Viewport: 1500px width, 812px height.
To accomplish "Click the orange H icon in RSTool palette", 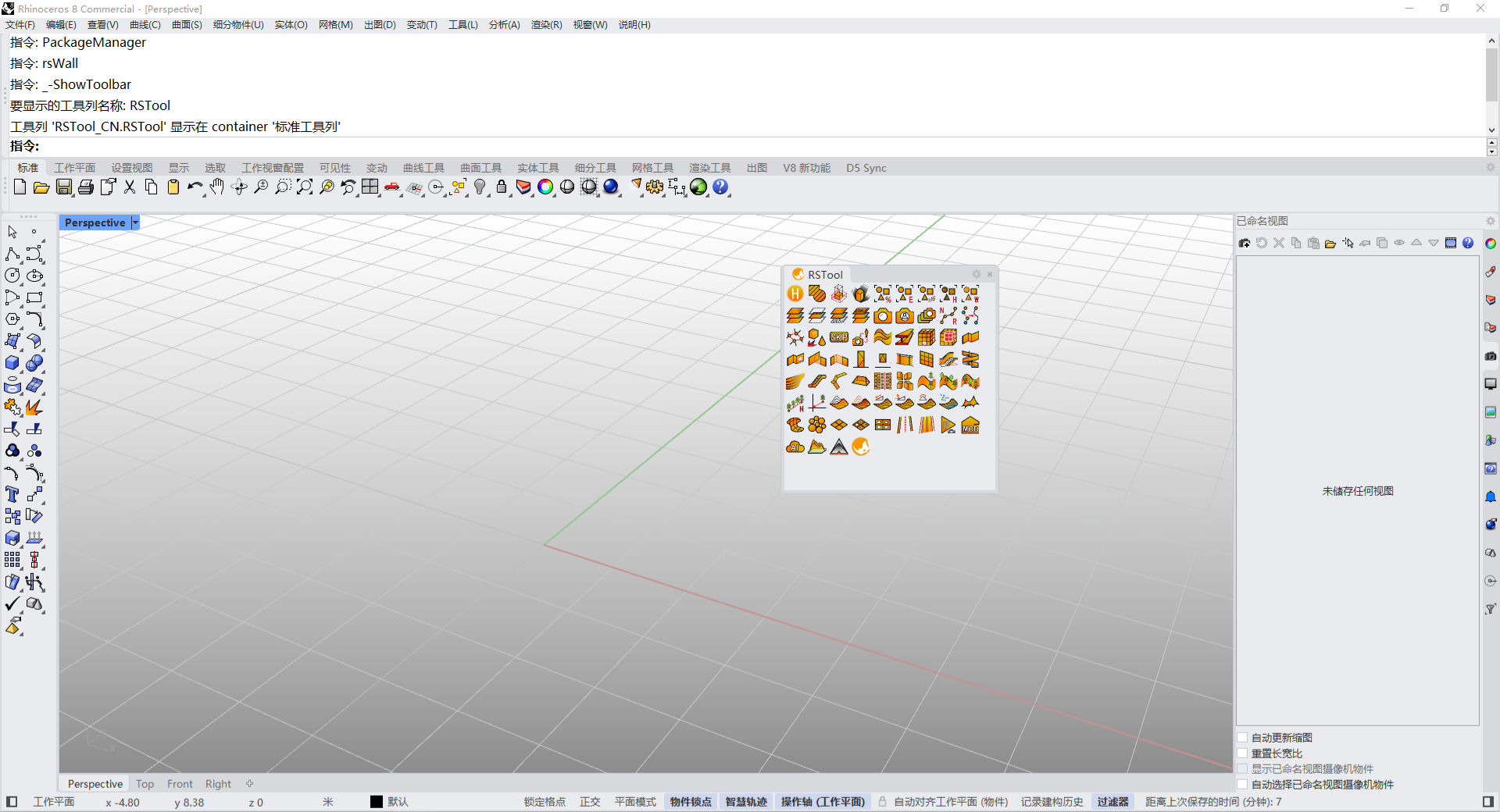I will 795,294.
